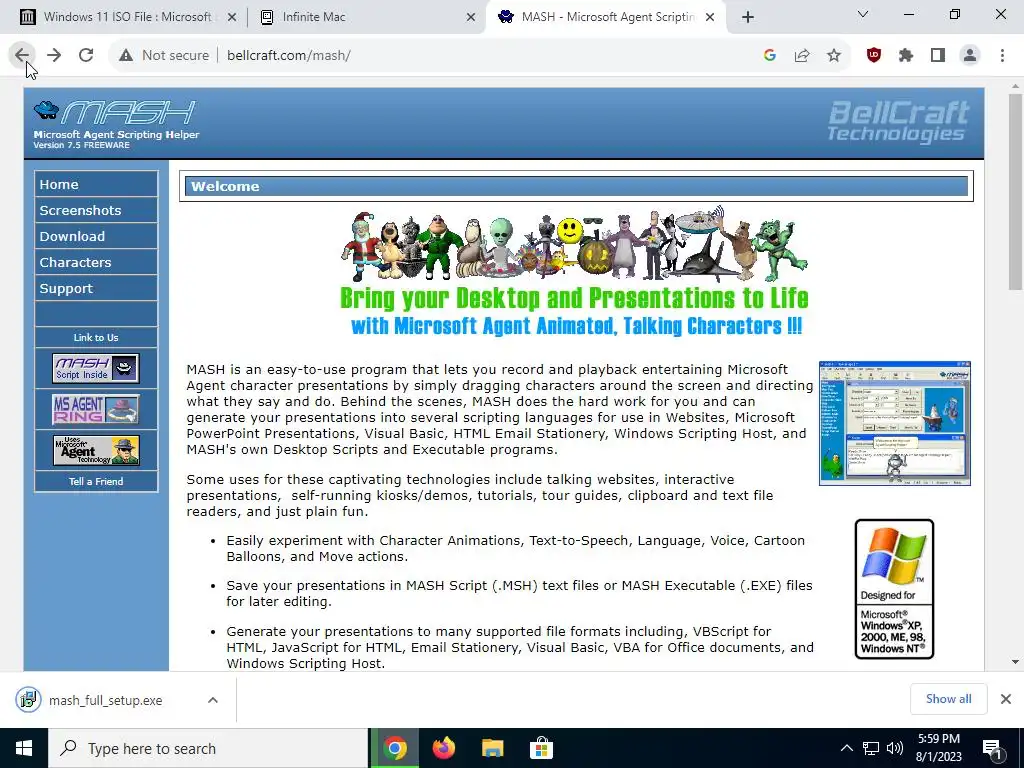Click the address bar URL bellcraft.com/mash/
Screen dimensions: 1024x768
point(289,56)
